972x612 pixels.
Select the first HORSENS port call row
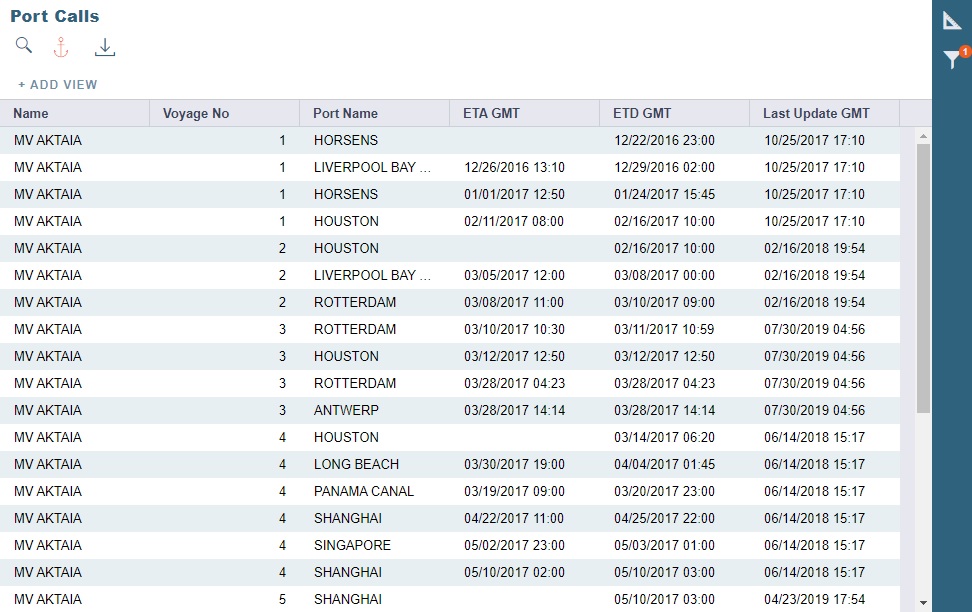click(400, 140)
